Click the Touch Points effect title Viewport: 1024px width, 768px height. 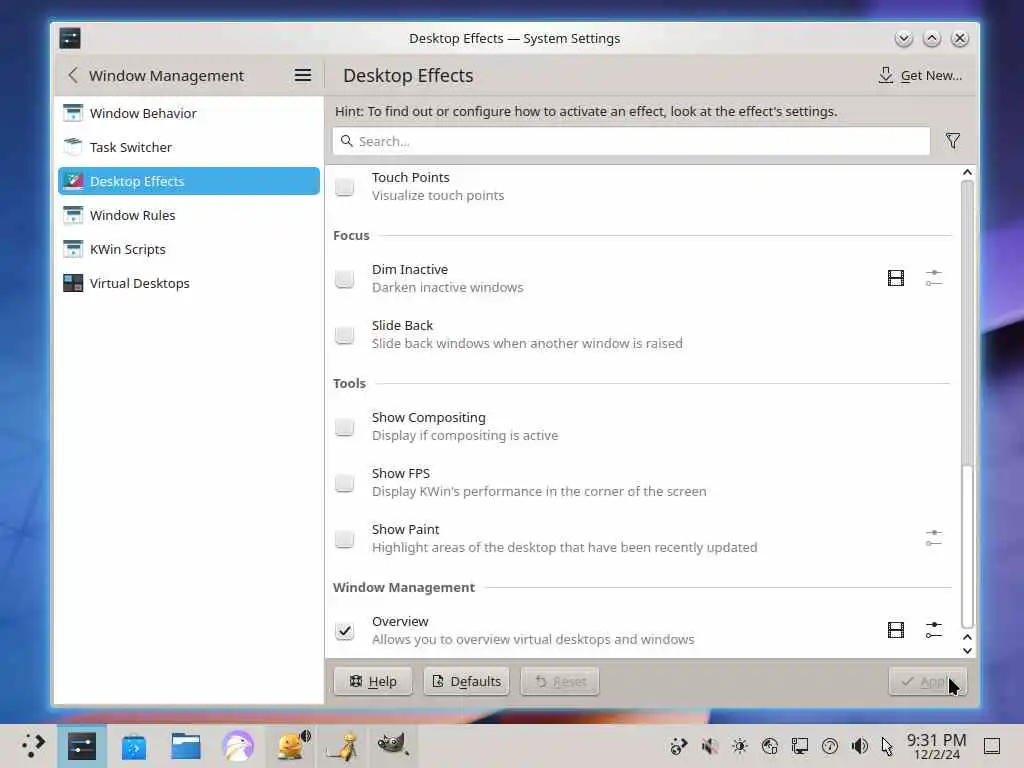pyautogui.click(x=410, y=177)
